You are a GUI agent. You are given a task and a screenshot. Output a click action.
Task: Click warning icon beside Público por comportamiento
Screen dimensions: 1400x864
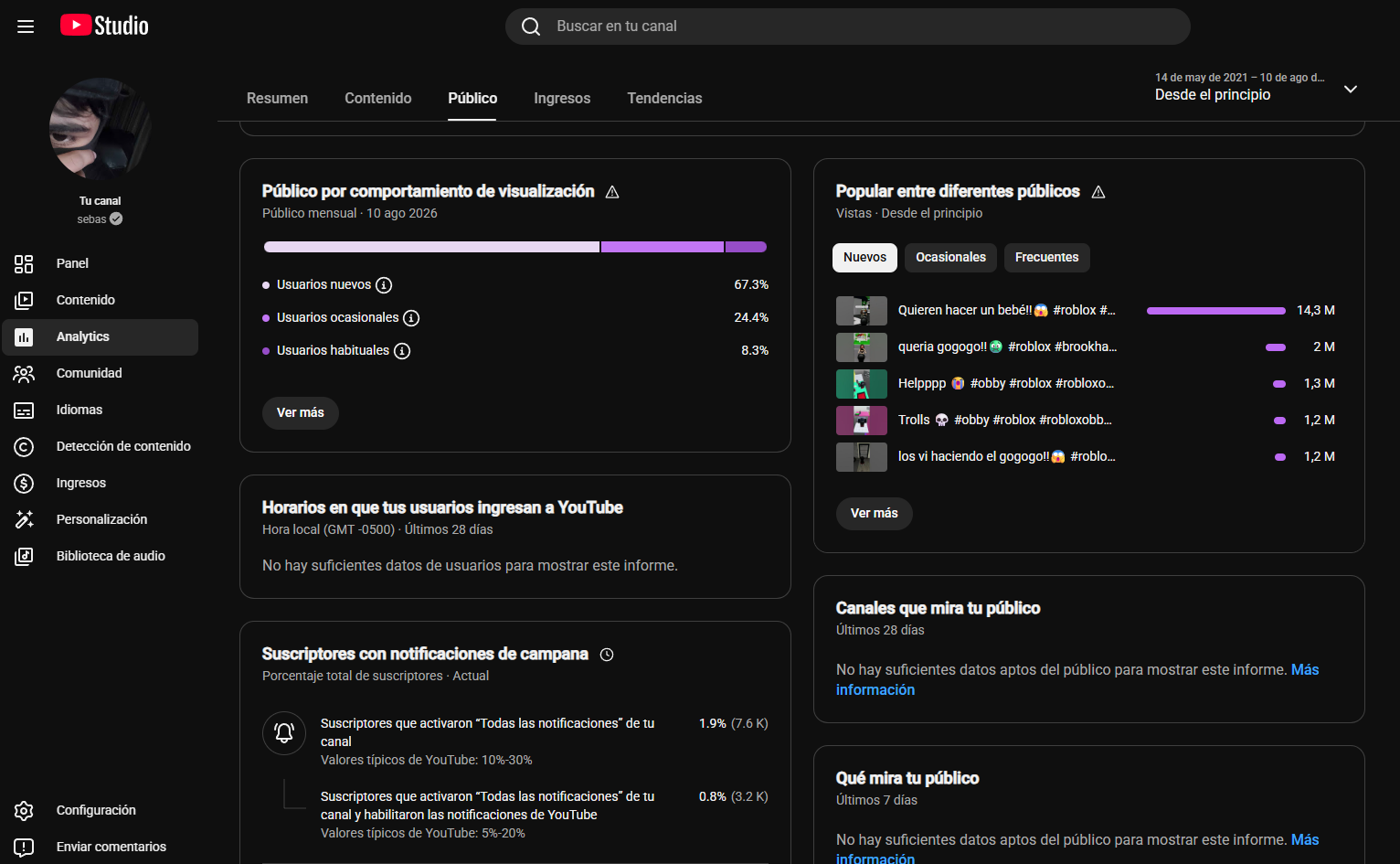[612, 192]
